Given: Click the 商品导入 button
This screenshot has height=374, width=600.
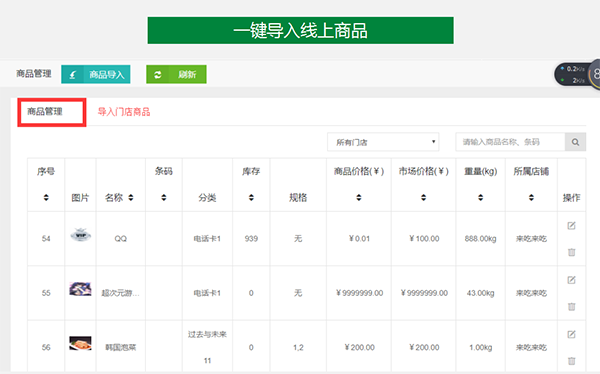Looking at the screenshot, I should click(96, 74).
